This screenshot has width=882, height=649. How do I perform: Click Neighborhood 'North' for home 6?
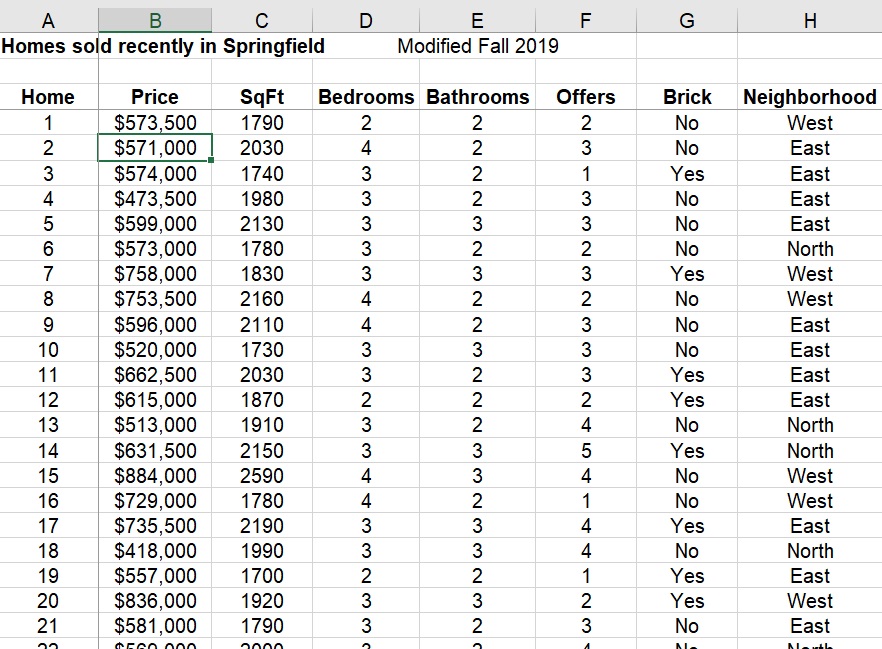coord(810,249)
